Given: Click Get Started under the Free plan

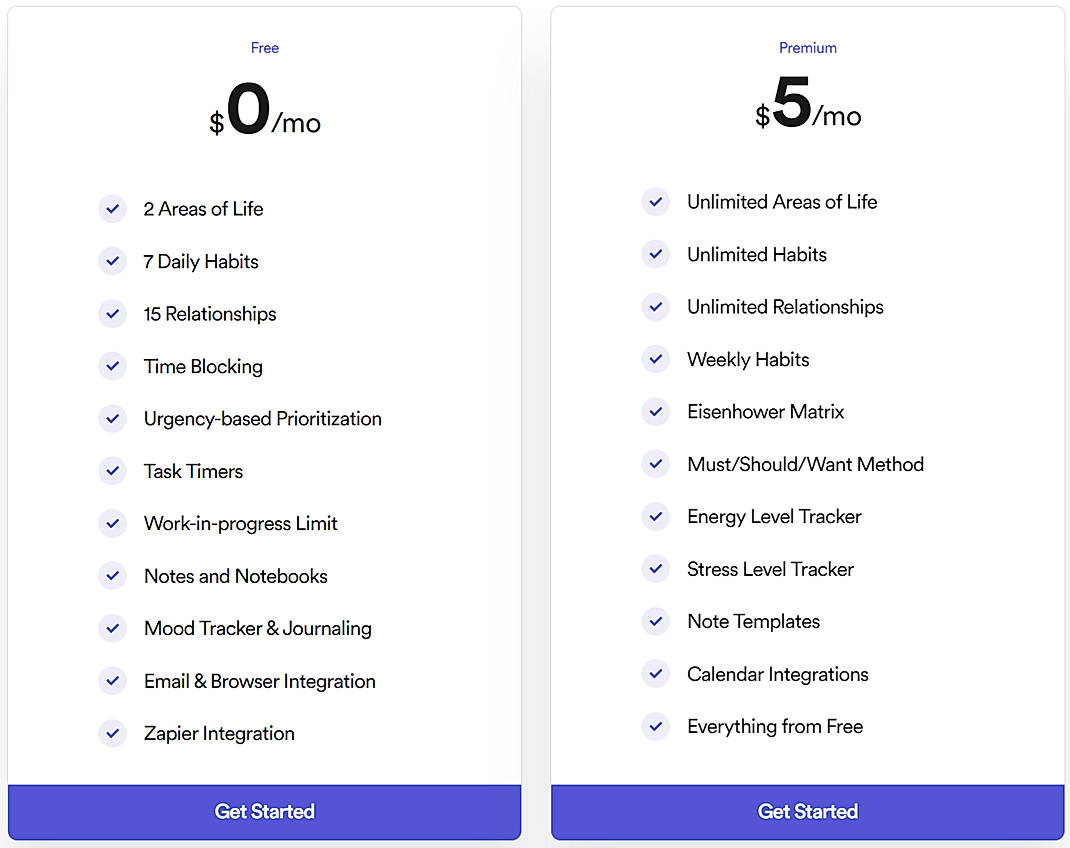Looking at the screenshot, I should coord(264,811).
